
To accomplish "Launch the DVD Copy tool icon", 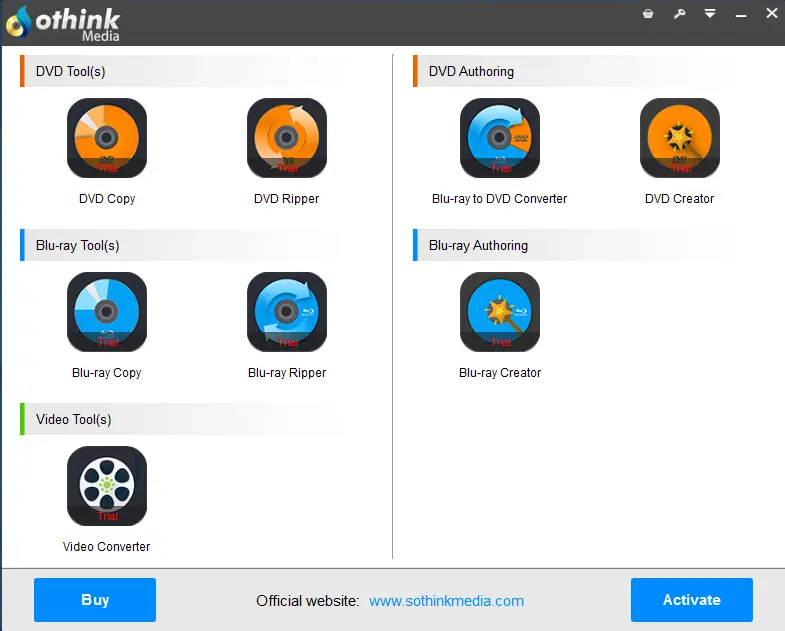I will click(107, 139).
